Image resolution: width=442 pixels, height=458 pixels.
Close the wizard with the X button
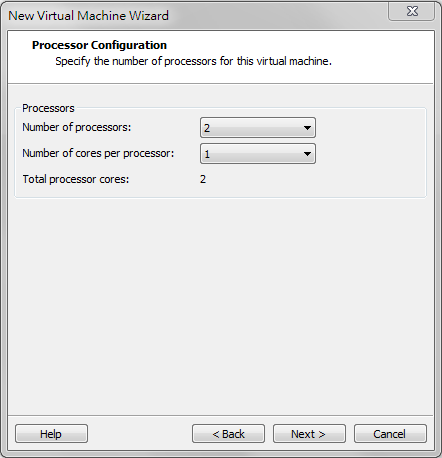(x=412, y=11)
